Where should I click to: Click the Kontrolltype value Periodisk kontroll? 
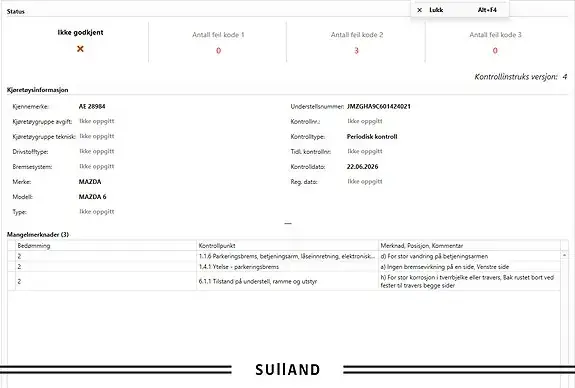[x=372, y=136]
